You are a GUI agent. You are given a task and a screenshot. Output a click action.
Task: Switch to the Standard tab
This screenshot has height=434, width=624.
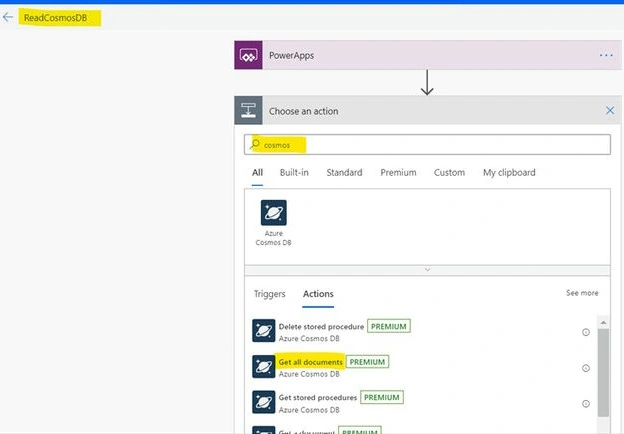coord(344,173)
